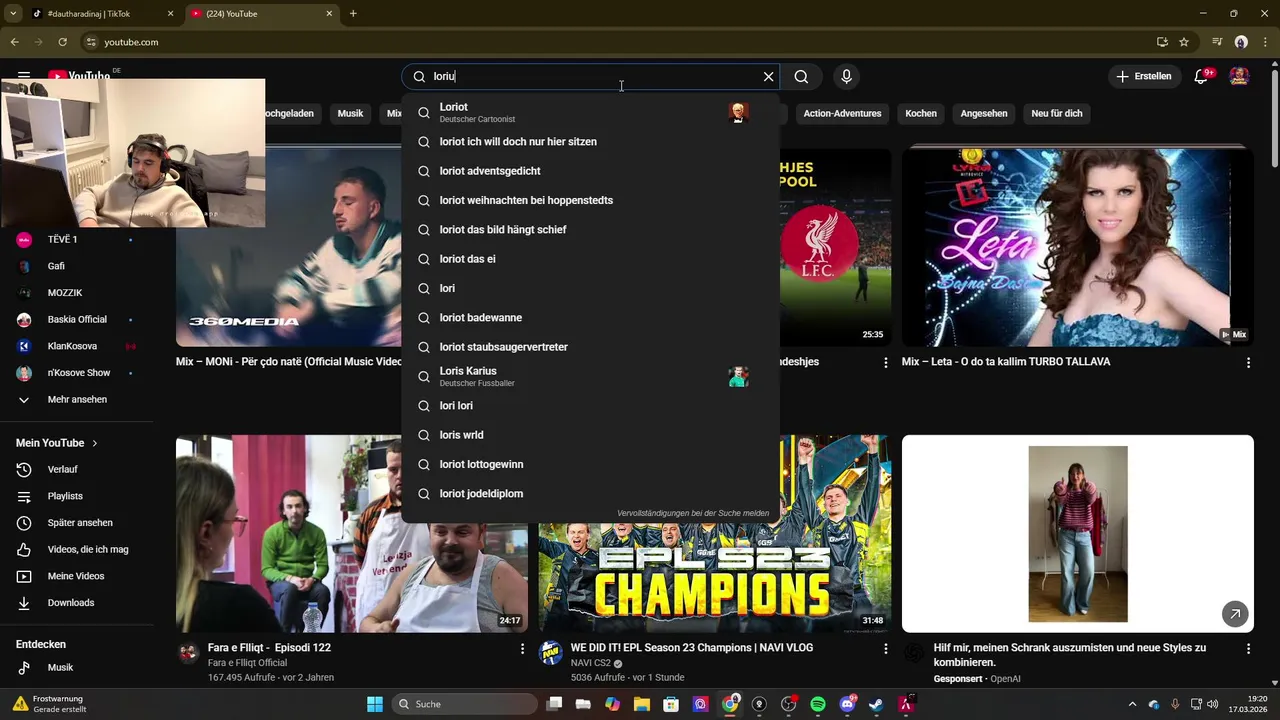Open options for the Leta mix video
This screenshot has width=1280, height=720.
coord(1248,363)
